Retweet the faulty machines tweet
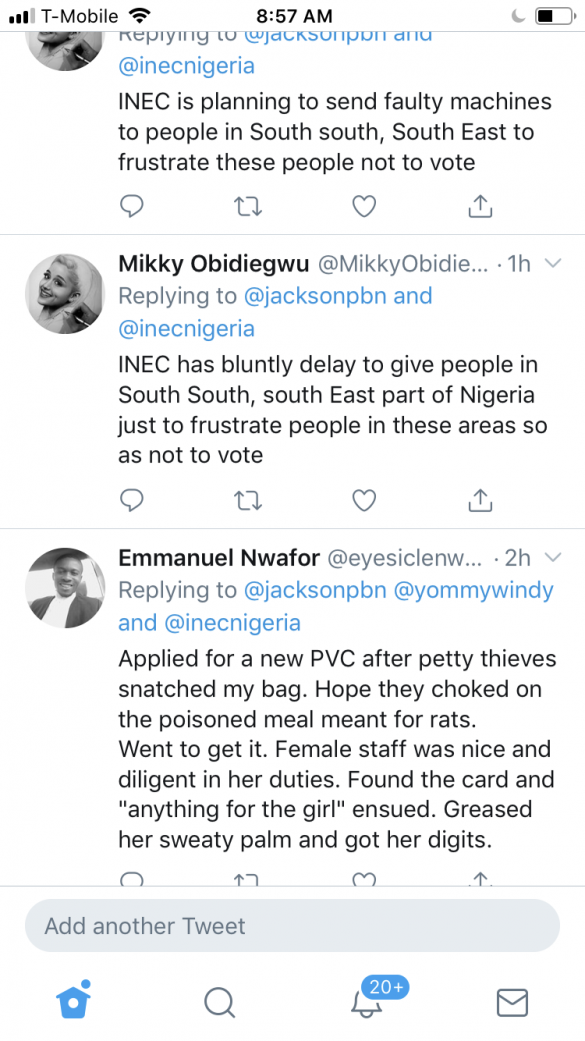The width and height of the screenshot is (585, 1041). click(x=248, y=206)
